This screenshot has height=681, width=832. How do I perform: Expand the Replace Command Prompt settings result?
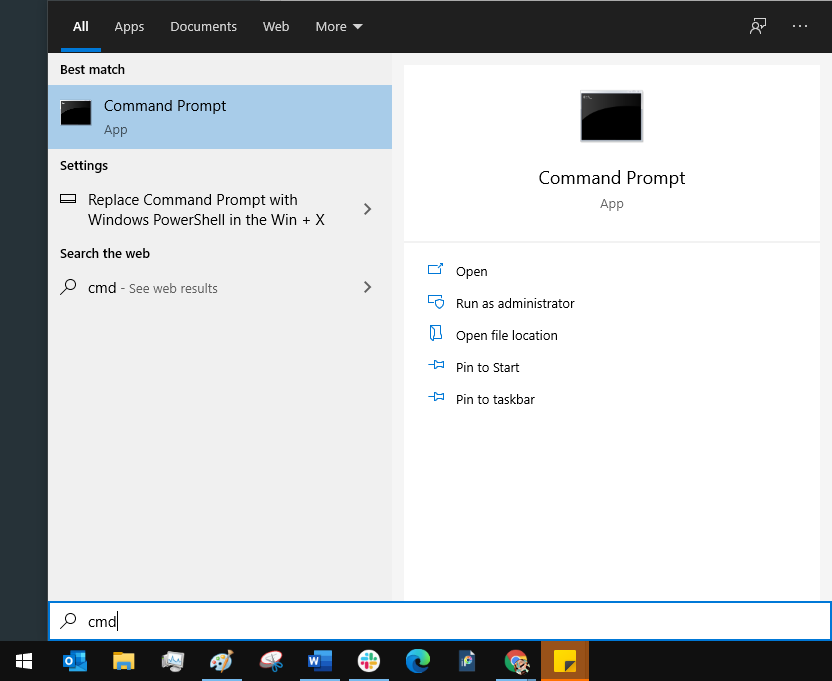[x=367, y=209]
